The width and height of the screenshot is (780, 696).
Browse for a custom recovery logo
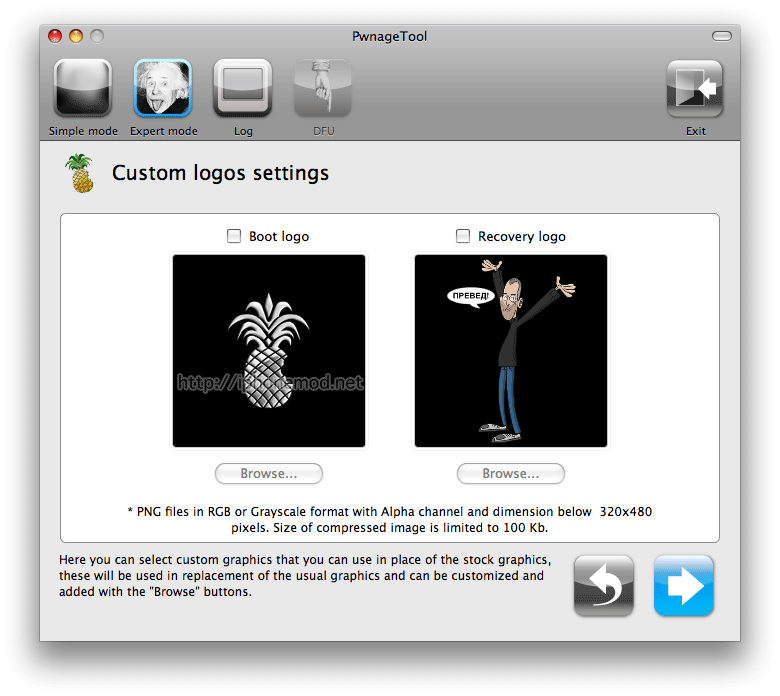(x=511, y=473)
